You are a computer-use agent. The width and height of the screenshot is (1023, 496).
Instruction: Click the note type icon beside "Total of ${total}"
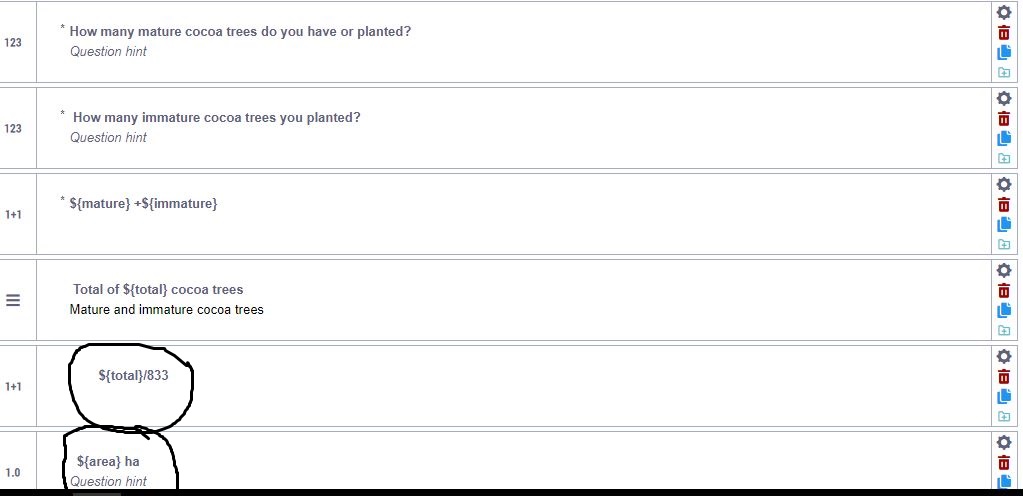click(x=14, y=300)
